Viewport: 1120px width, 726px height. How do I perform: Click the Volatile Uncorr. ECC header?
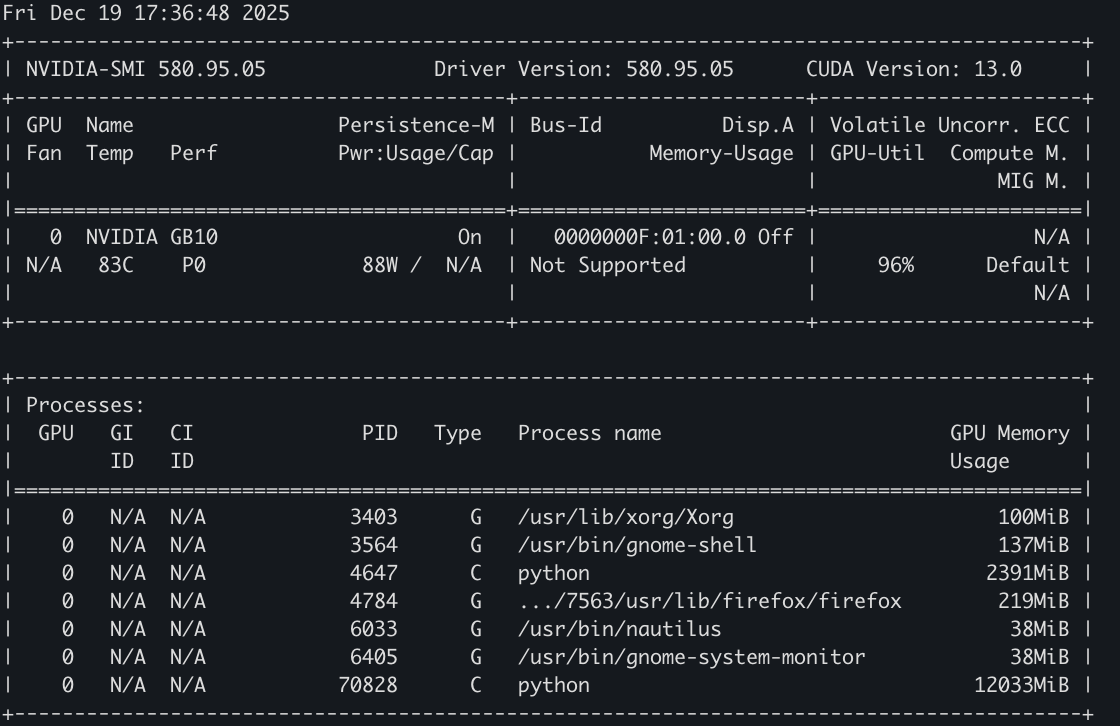[x=949, y=125]
